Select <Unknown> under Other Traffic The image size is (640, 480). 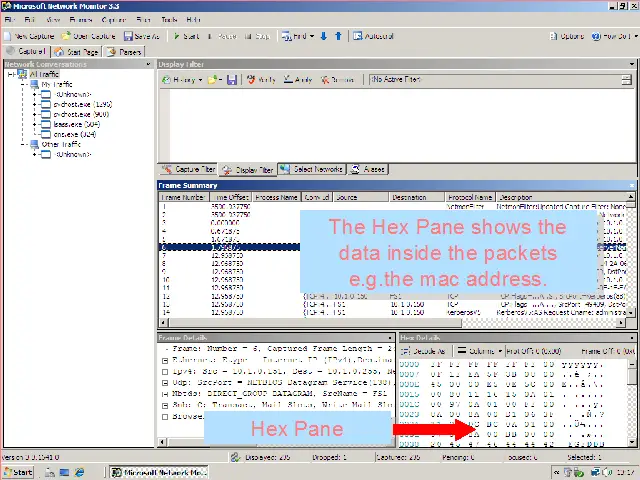coord(73,154)
